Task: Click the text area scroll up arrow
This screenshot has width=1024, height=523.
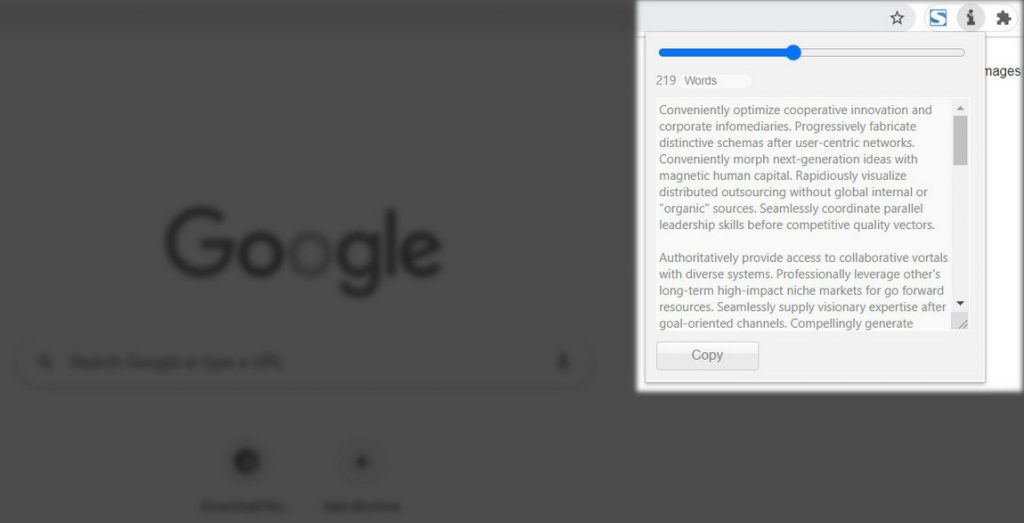Action: pos(960,108)
